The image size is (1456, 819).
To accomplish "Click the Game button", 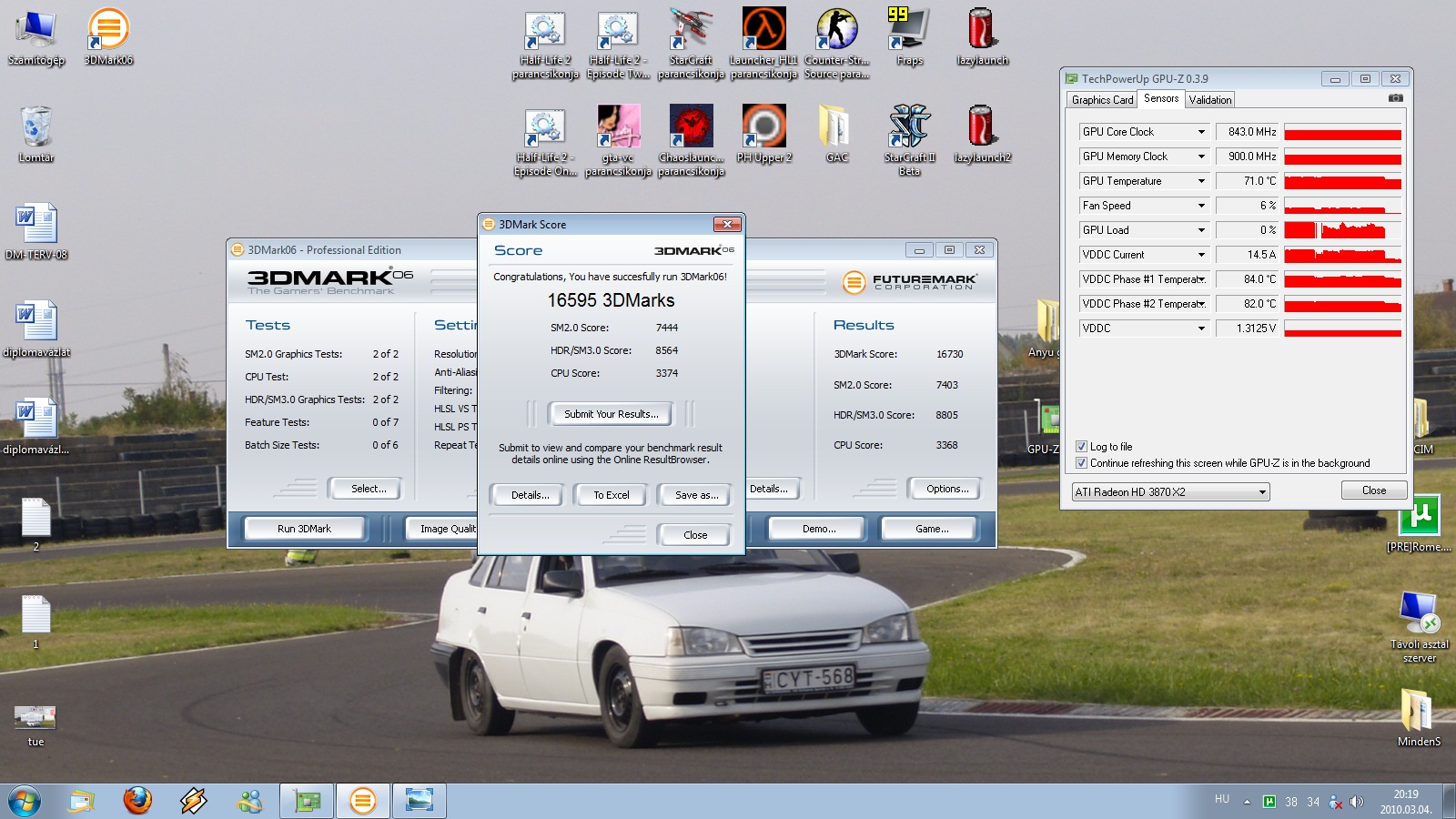I will [931, 529].
